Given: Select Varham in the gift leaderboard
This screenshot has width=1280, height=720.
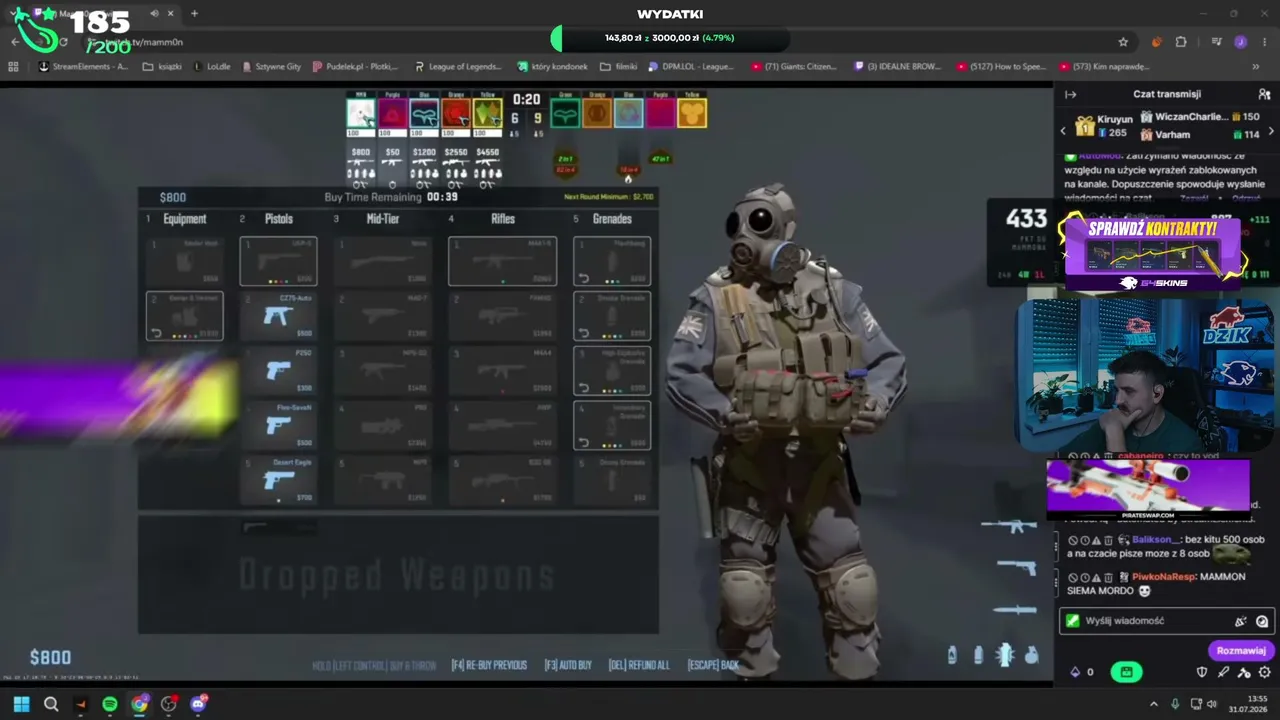Looking at the screenshot, I should (1200, 134).
